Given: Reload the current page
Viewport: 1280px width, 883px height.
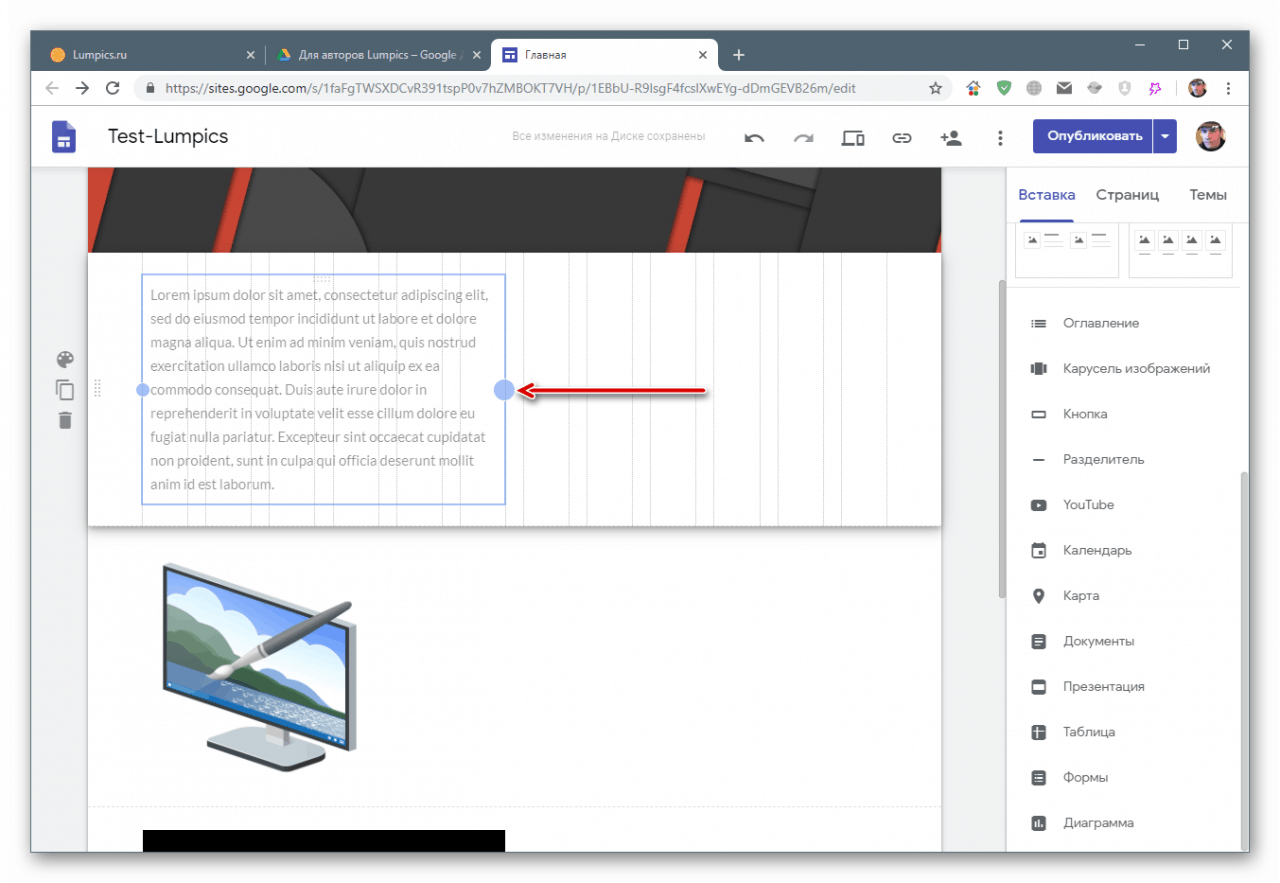Looking at the screenshot, I should point(113,88).
